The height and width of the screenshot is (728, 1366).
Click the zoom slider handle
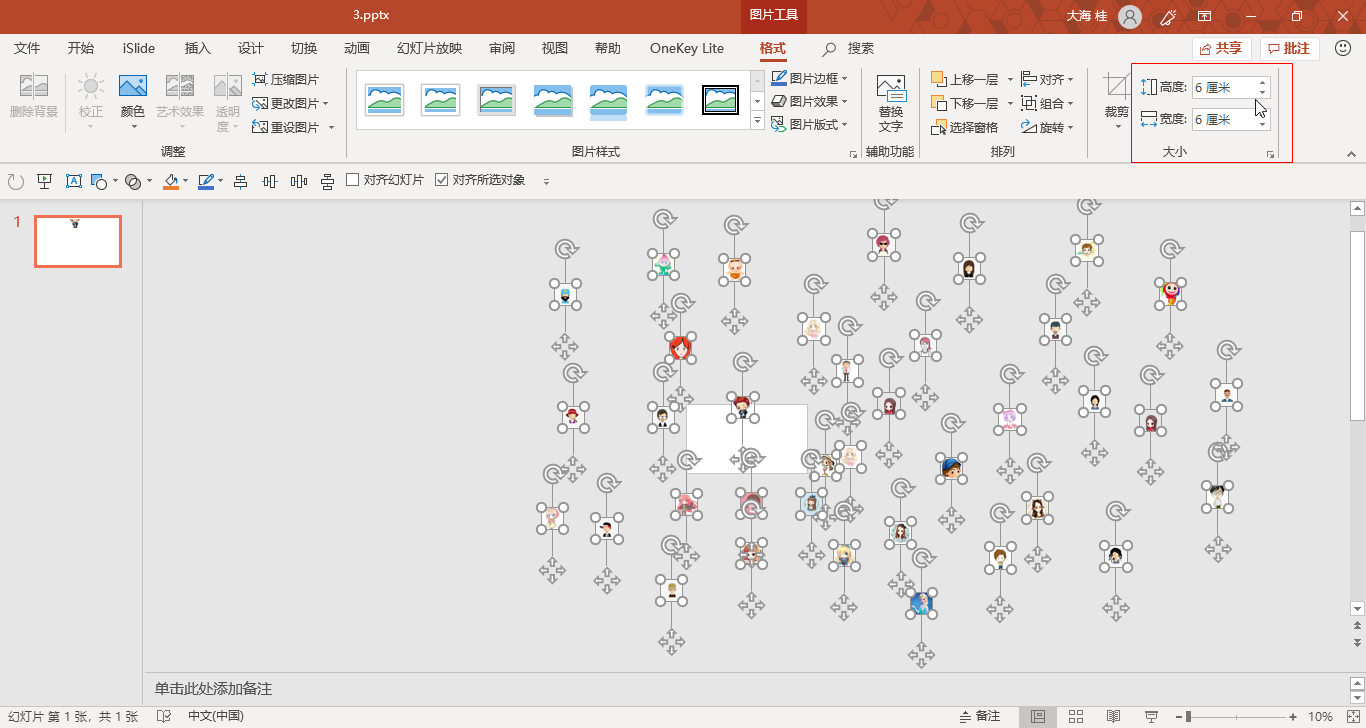1189,716
